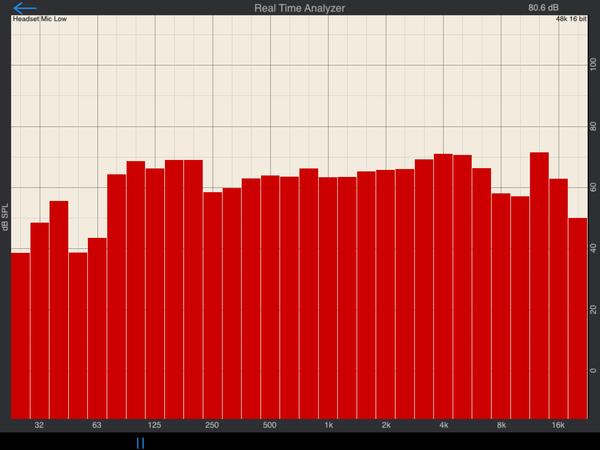
Task: Tap the 8k frequency label
Action: click(x=501, y=425)
